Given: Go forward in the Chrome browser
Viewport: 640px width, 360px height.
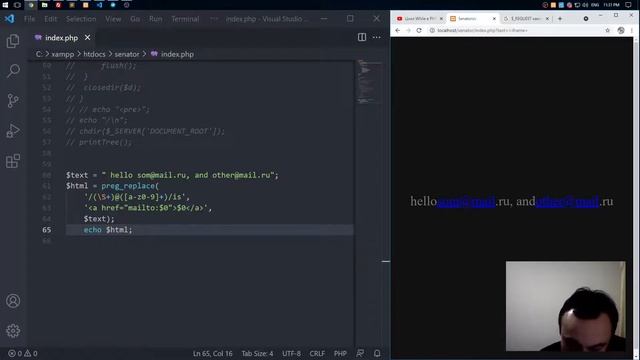Looking at the screenshot, I should pos(408,30).
